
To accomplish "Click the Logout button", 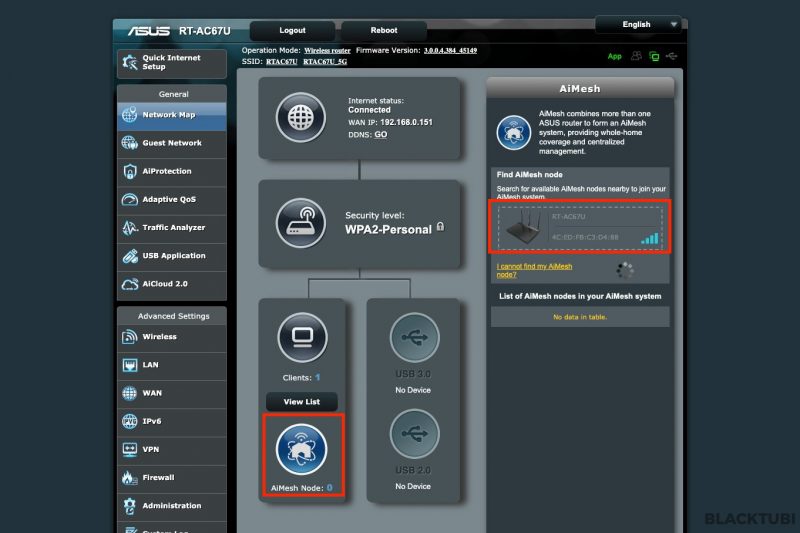I will pos(292,31).
